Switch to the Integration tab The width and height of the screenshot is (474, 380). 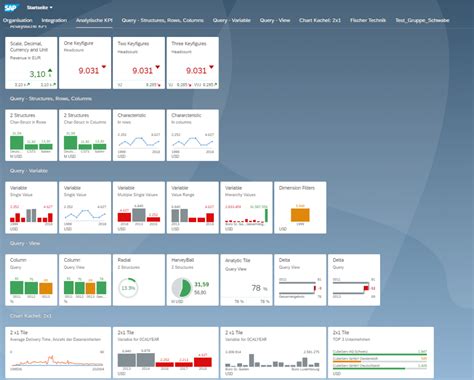coord(54,20)
